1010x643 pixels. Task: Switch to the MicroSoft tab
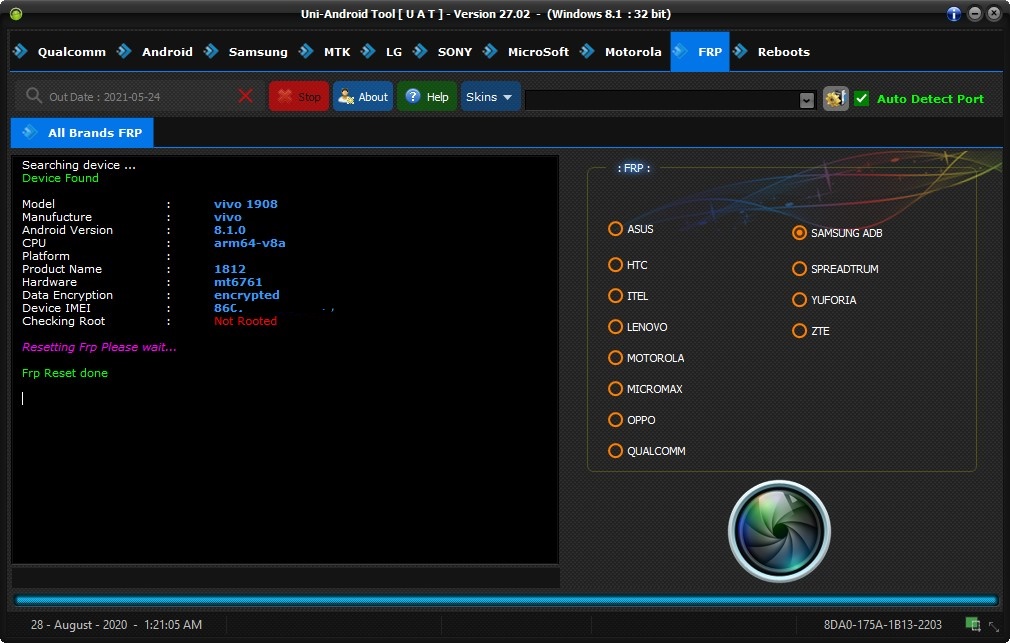coord(526,52)
